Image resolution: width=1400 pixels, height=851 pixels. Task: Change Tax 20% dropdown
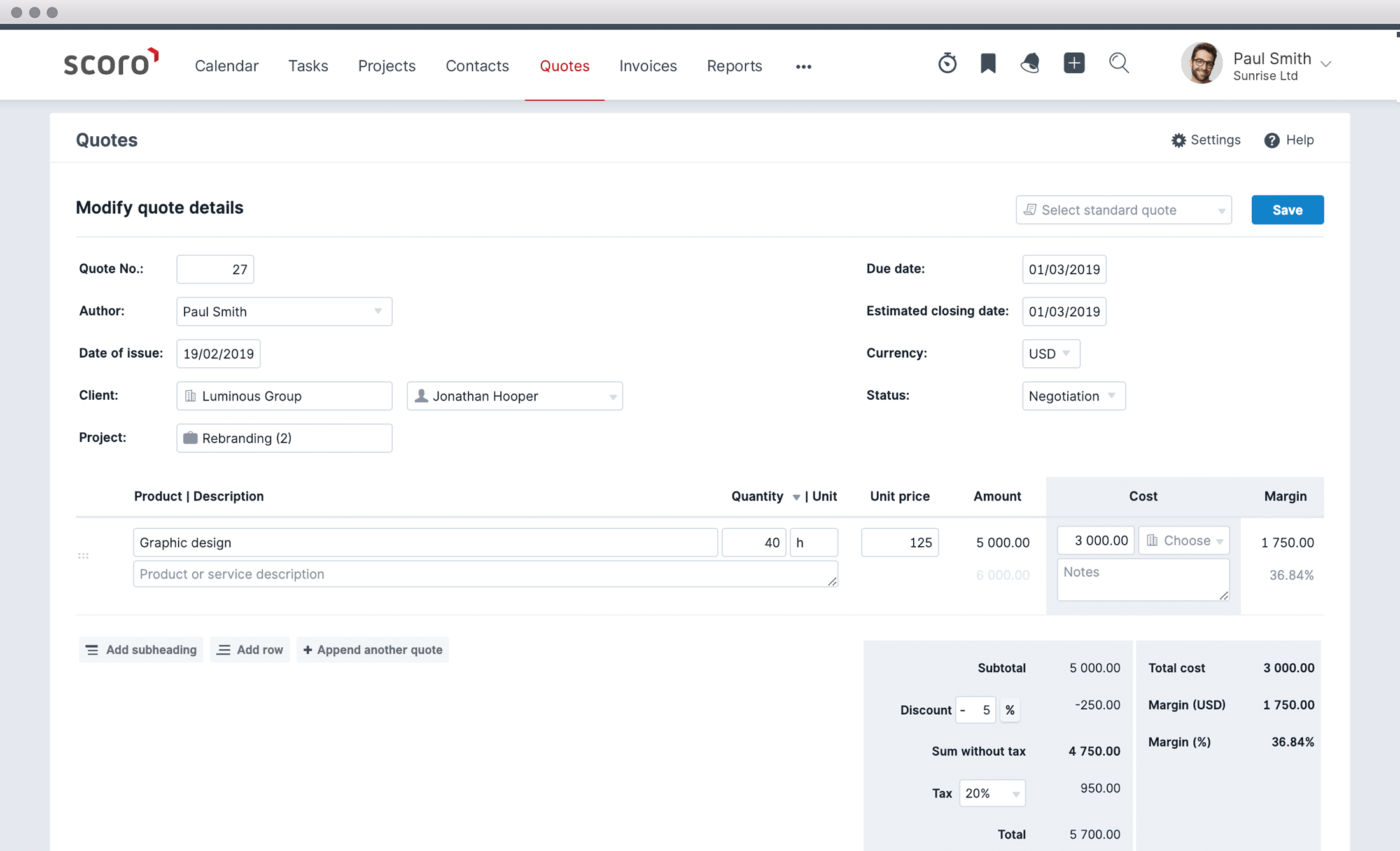pyautogui.click(x=992, y=793)
